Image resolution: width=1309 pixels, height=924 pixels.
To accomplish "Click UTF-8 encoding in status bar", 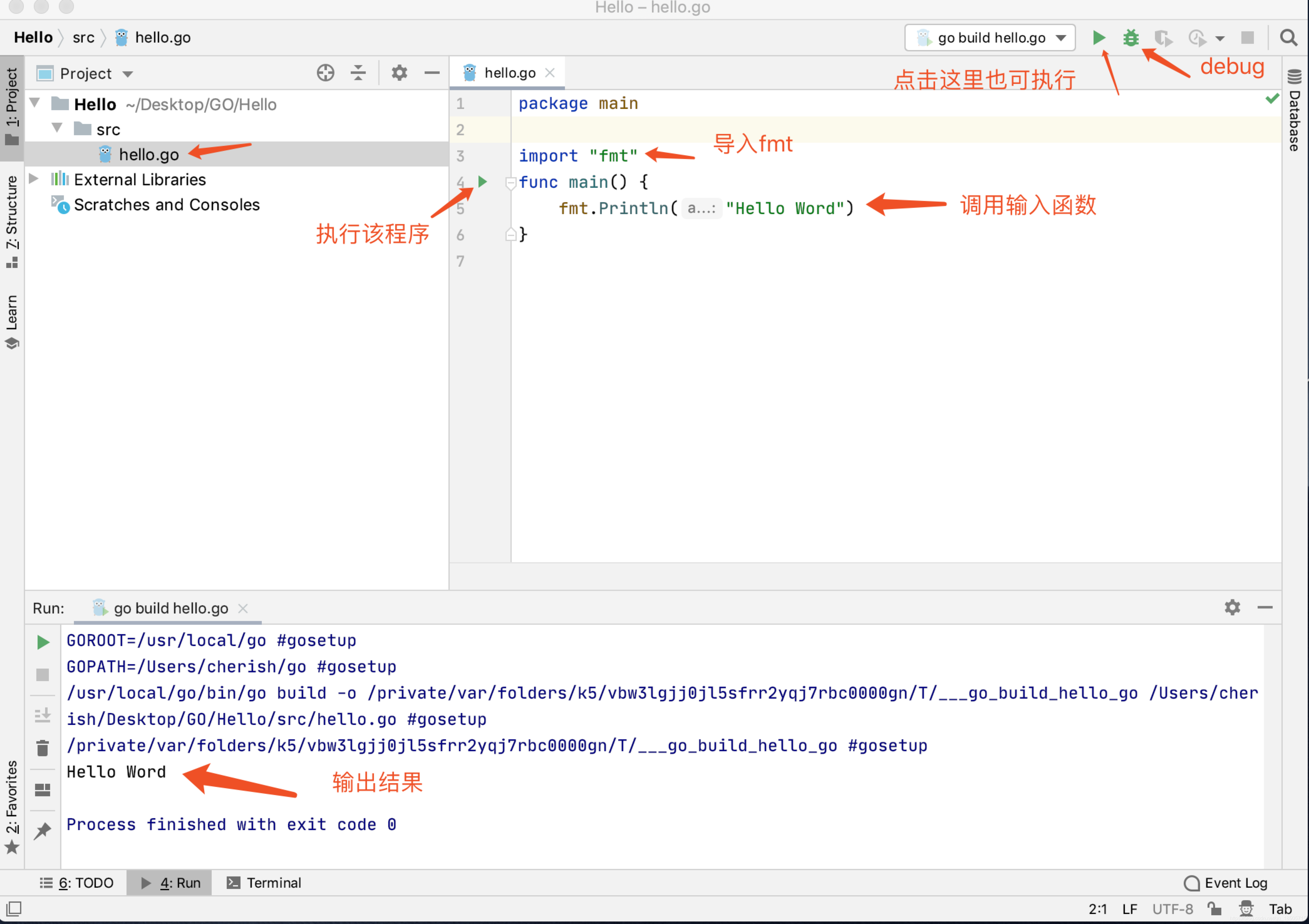I will pyautogui.click(x=1172, y=909).
